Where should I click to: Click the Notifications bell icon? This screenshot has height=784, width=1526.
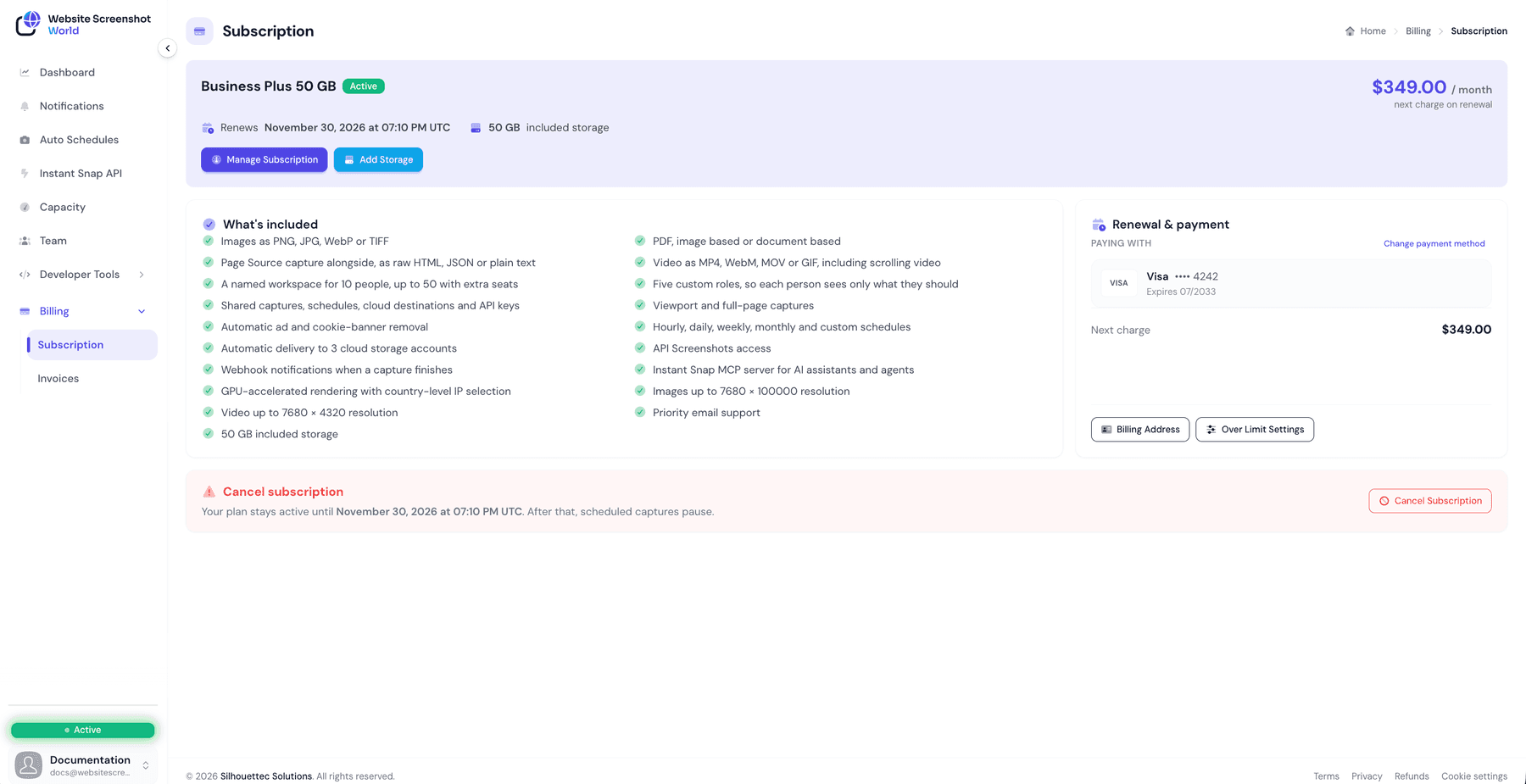pos(25,106)
